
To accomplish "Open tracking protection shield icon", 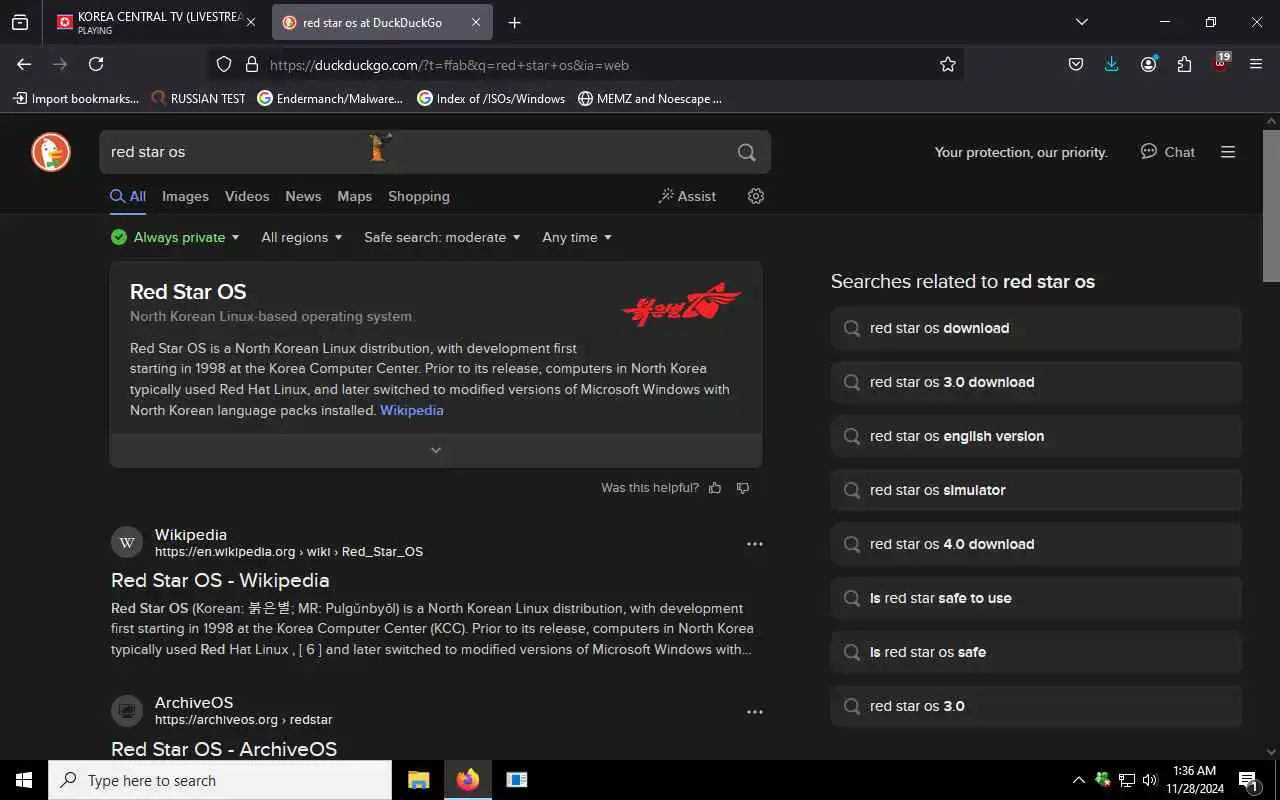I will pos(224,65).
